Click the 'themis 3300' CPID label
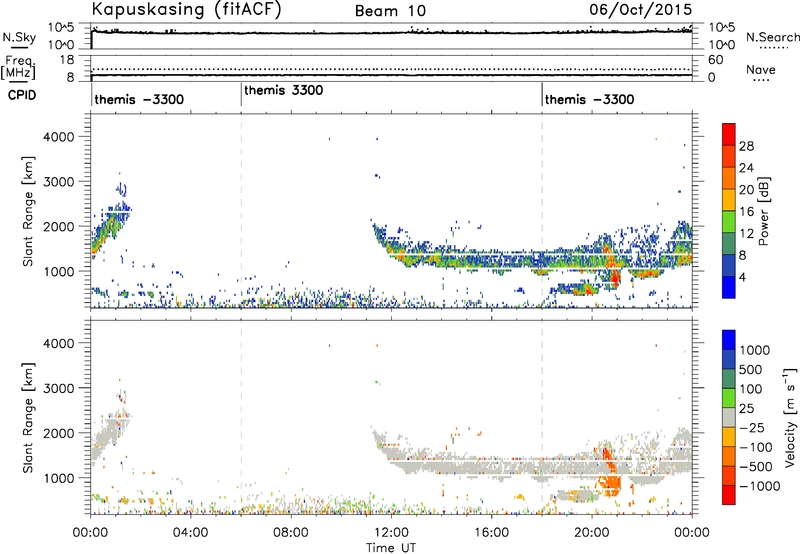This screenshot has height=554, width=800. (284, 90)
